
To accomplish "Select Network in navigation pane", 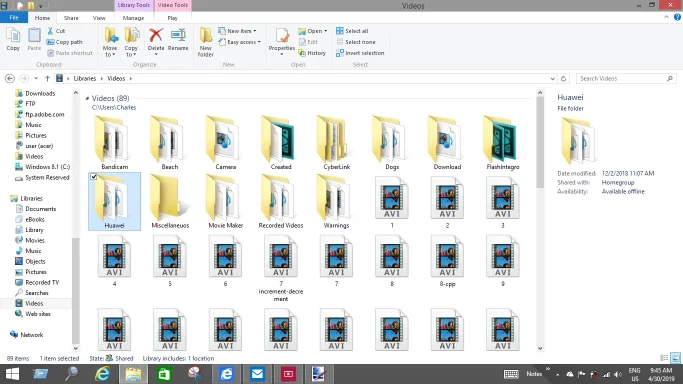I will pyautogui.click(x=31, y=335).
